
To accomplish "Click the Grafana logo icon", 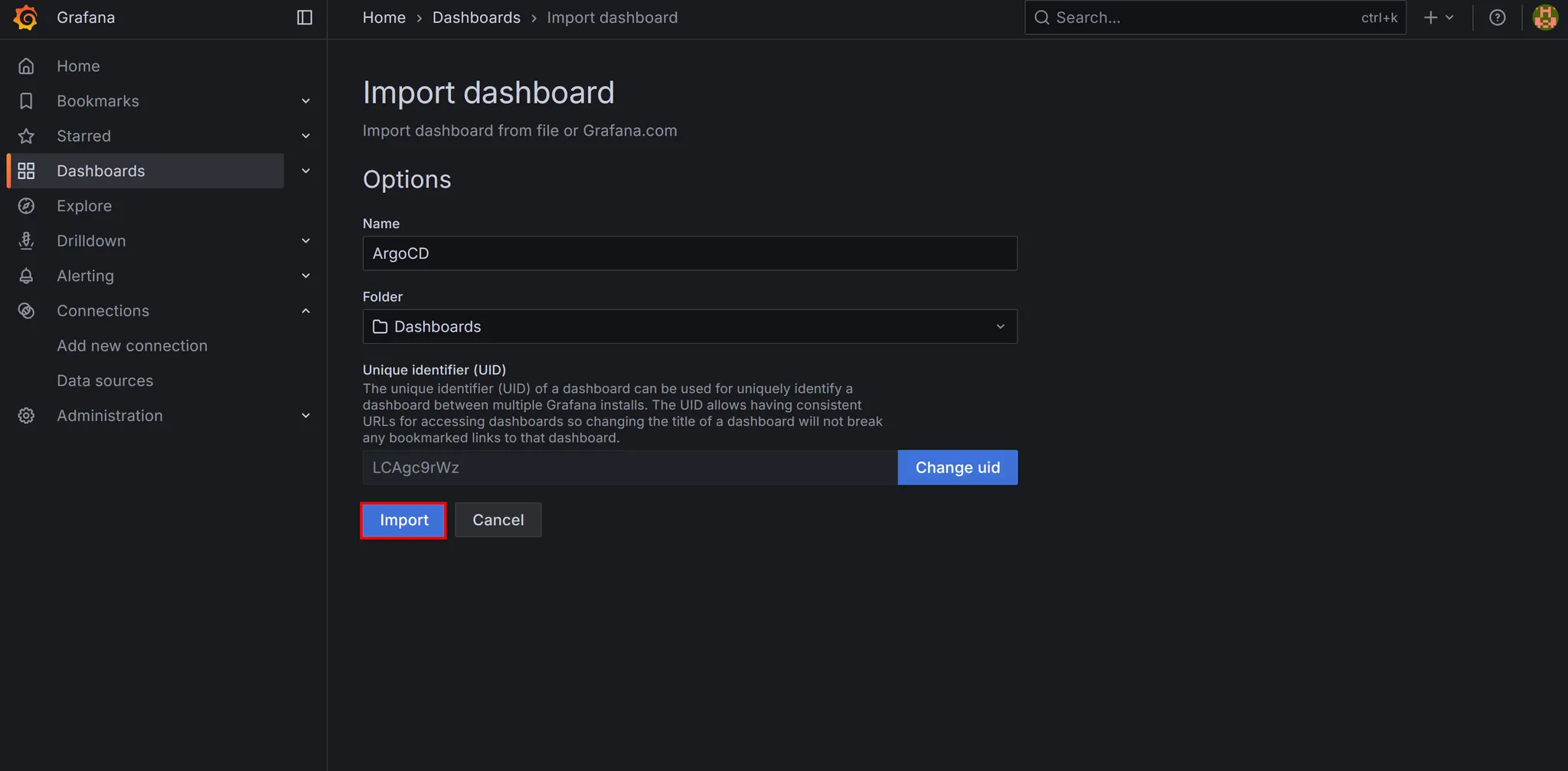I will (x=25, y=18).
